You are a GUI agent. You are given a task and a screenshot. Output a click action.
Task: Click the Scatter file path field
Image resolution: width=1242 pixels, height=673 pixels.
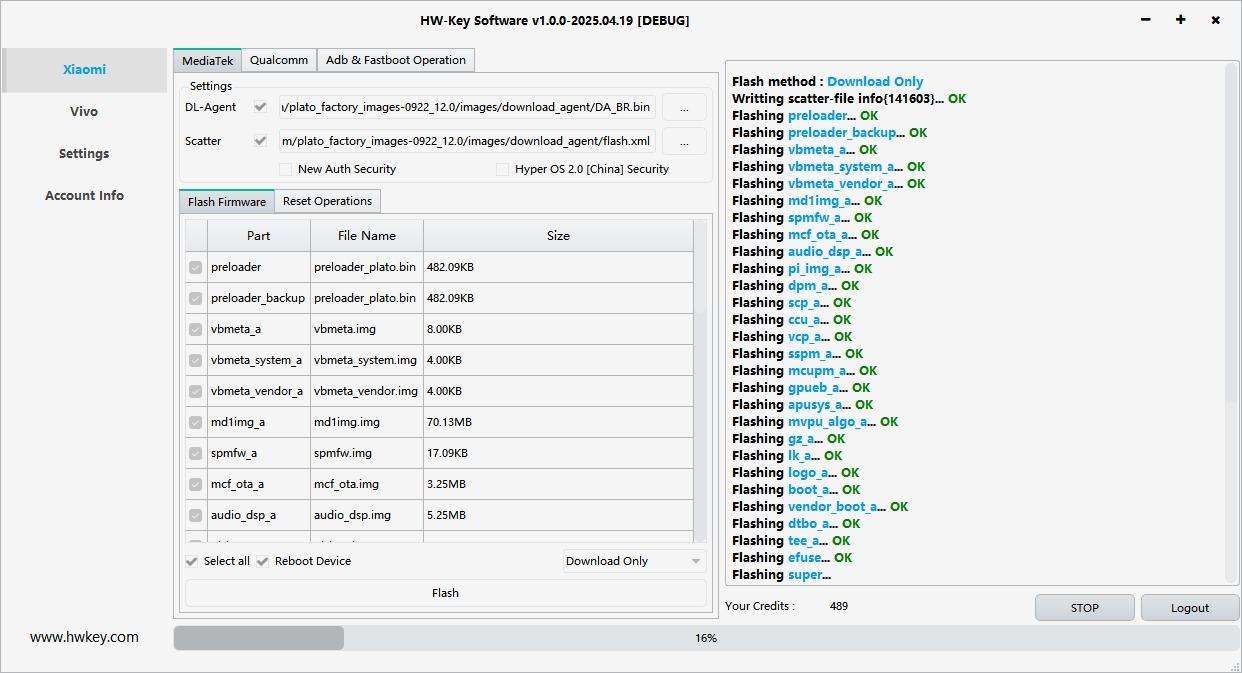point(467,141)
